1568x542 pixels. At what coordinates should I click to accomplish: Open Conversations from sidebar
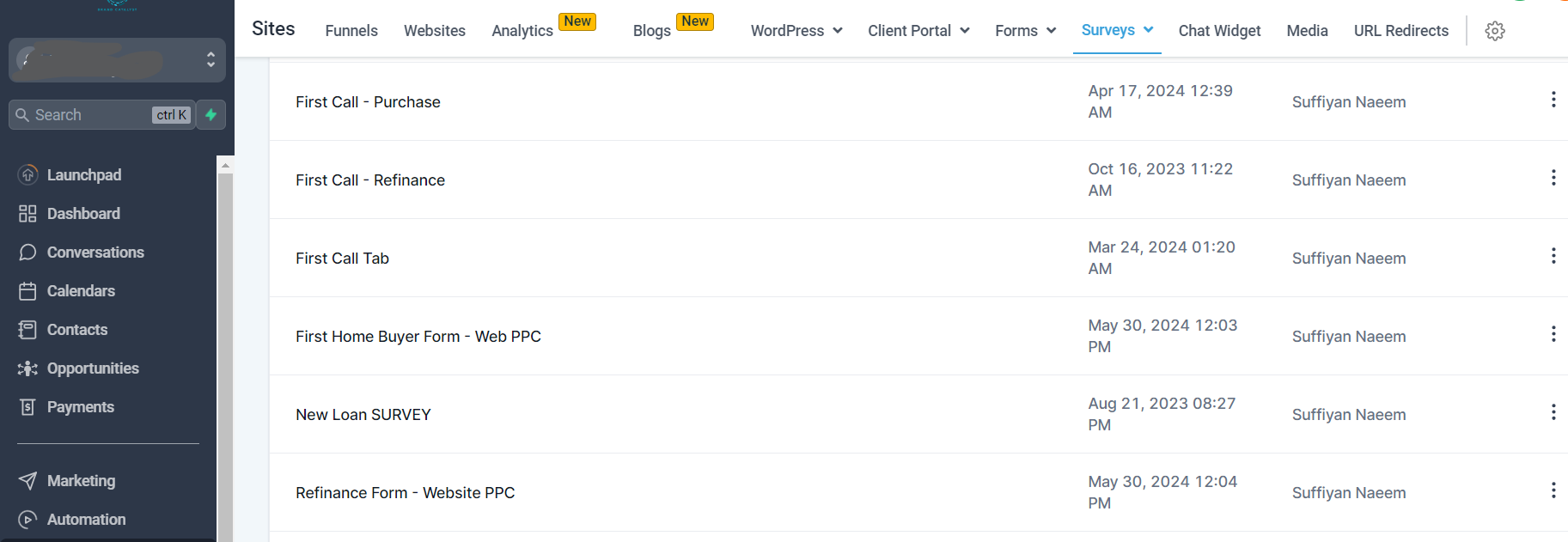(95, 253)
